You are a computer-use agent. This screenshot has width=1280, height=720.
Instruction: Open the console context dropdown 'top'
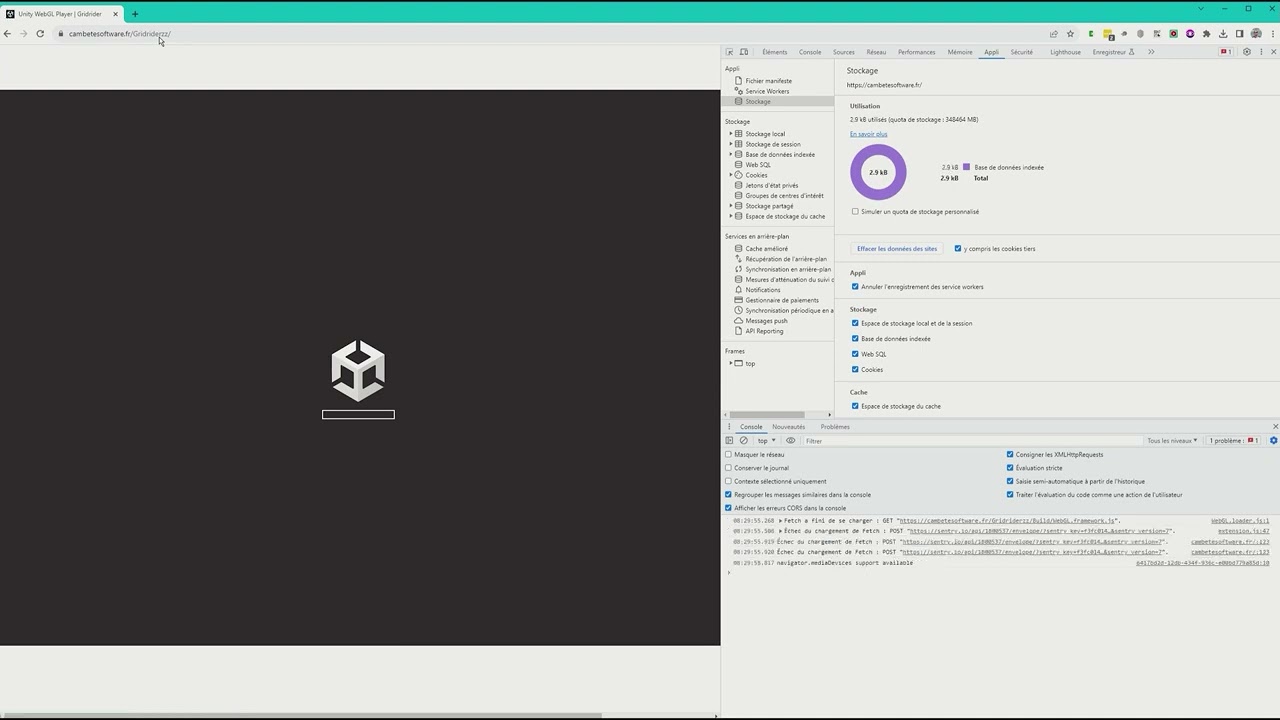point(765,440)
